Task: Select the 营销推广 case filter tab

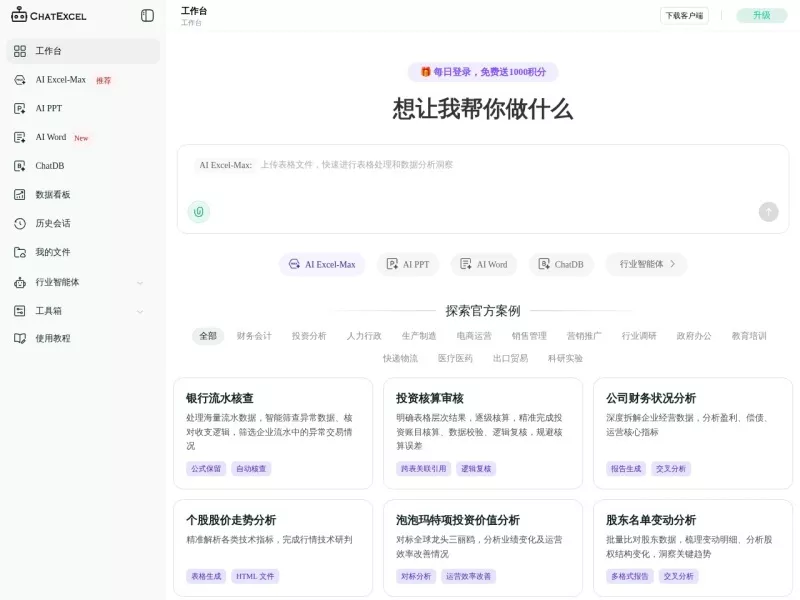Action: [584, 336]
